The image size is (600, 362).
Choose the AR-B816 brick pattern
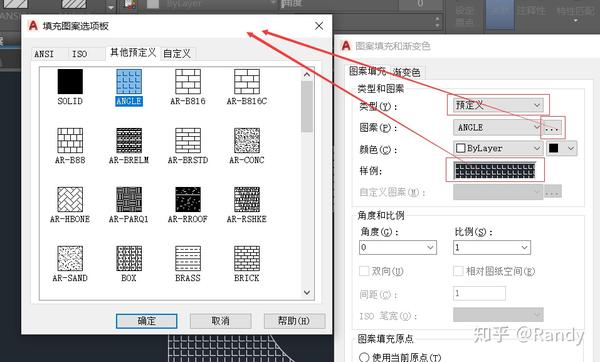(188, 82)
